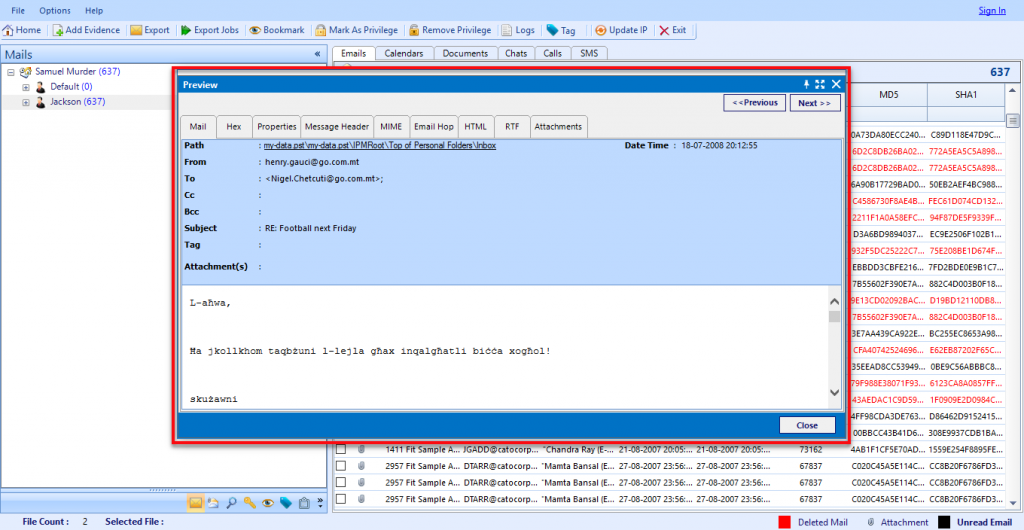The image size is (1024, 530).
Task: Open the RTF tab in Preview
Action: pos(512,127)
